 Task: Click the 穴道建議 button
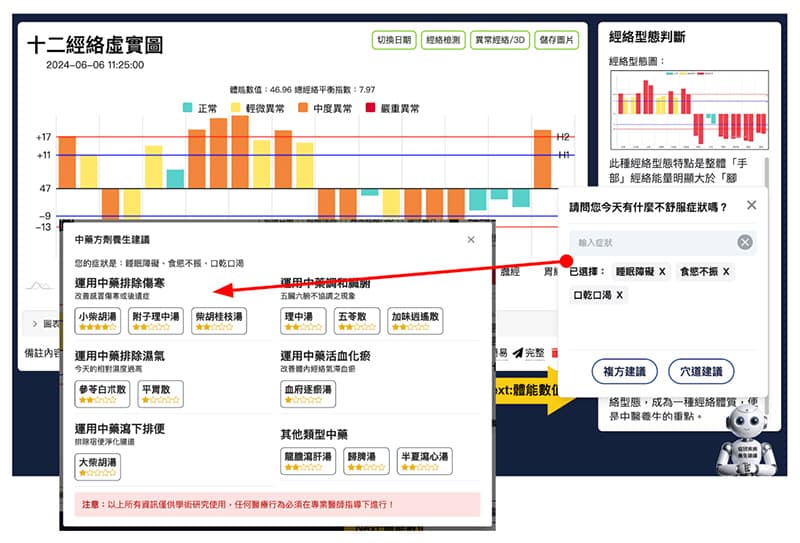[701, 372]
